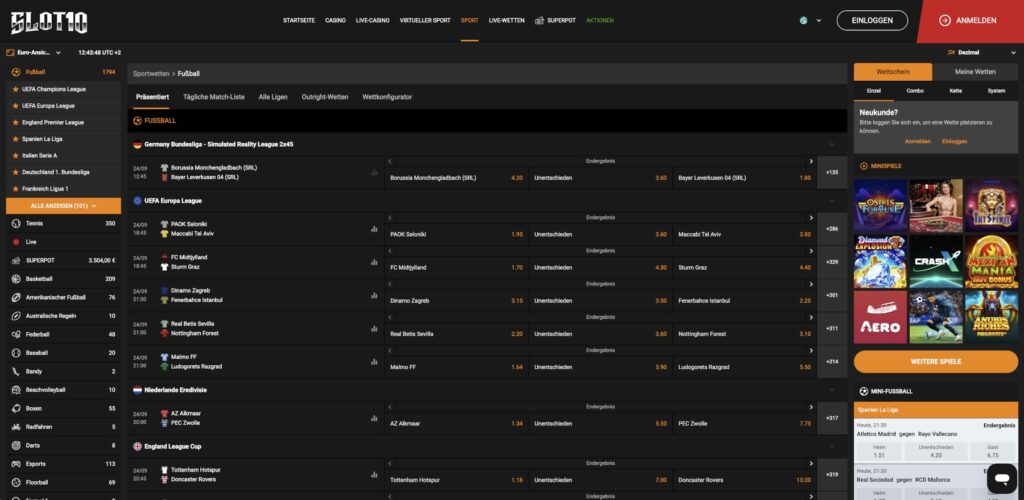Open LIVE-WETTEN menu item
The width and height of the screenshot is (1024, 500).
pyautogui.click(x=506, y=20)
